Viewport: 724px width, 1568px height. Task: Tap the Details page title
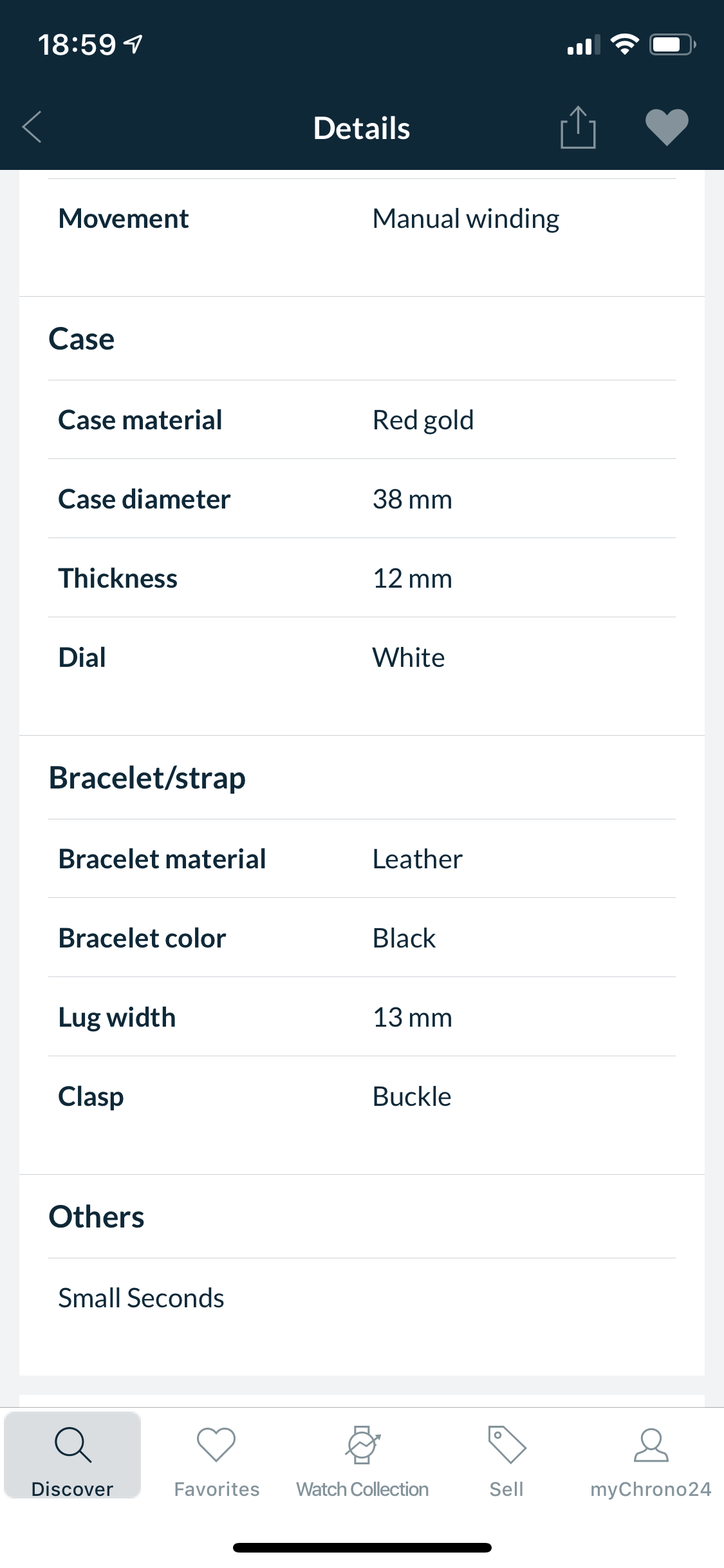click(362, 128)
